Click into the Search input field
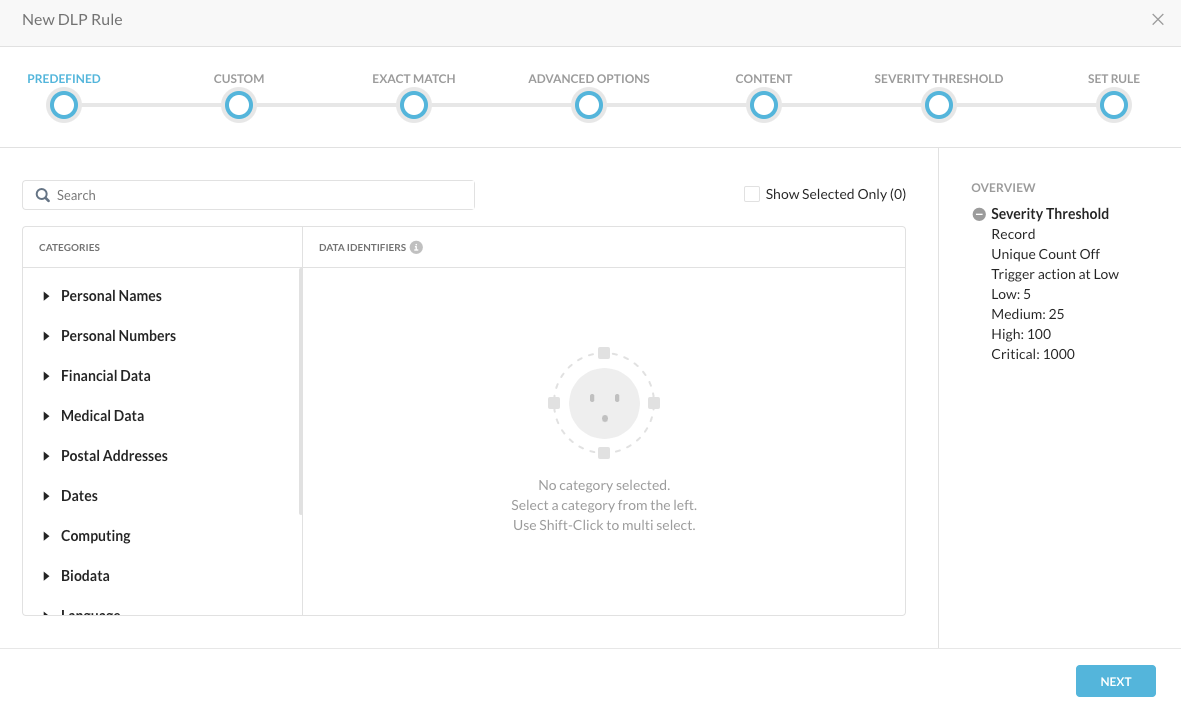 [x=260, y=195]
